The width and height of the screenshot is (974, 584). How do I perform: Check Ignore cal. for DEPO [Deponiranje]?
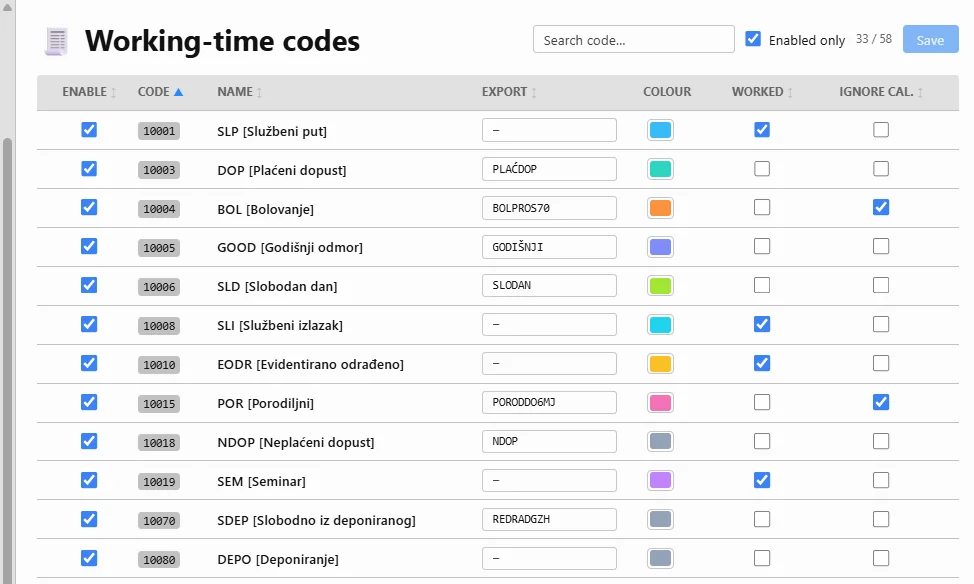(x=881, y=558)
